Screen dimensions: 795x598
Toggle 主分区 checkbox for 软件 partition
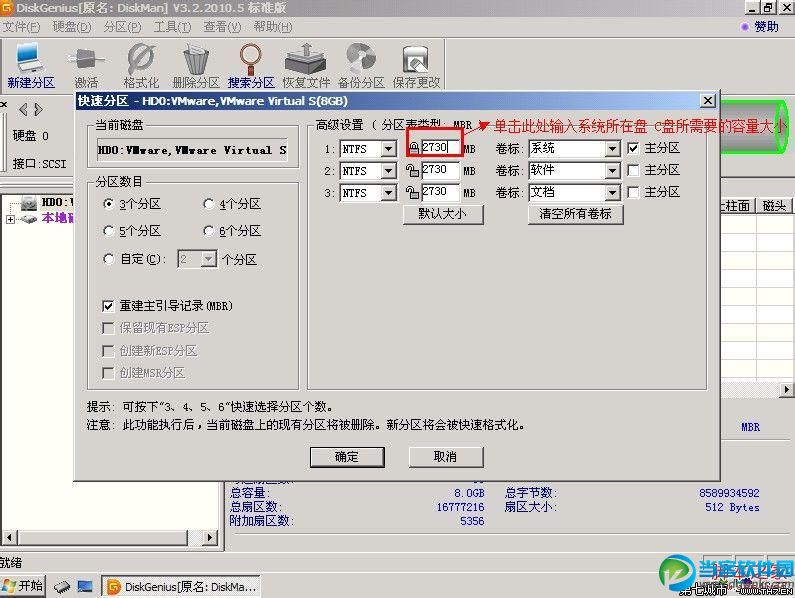tap(633, 170)
